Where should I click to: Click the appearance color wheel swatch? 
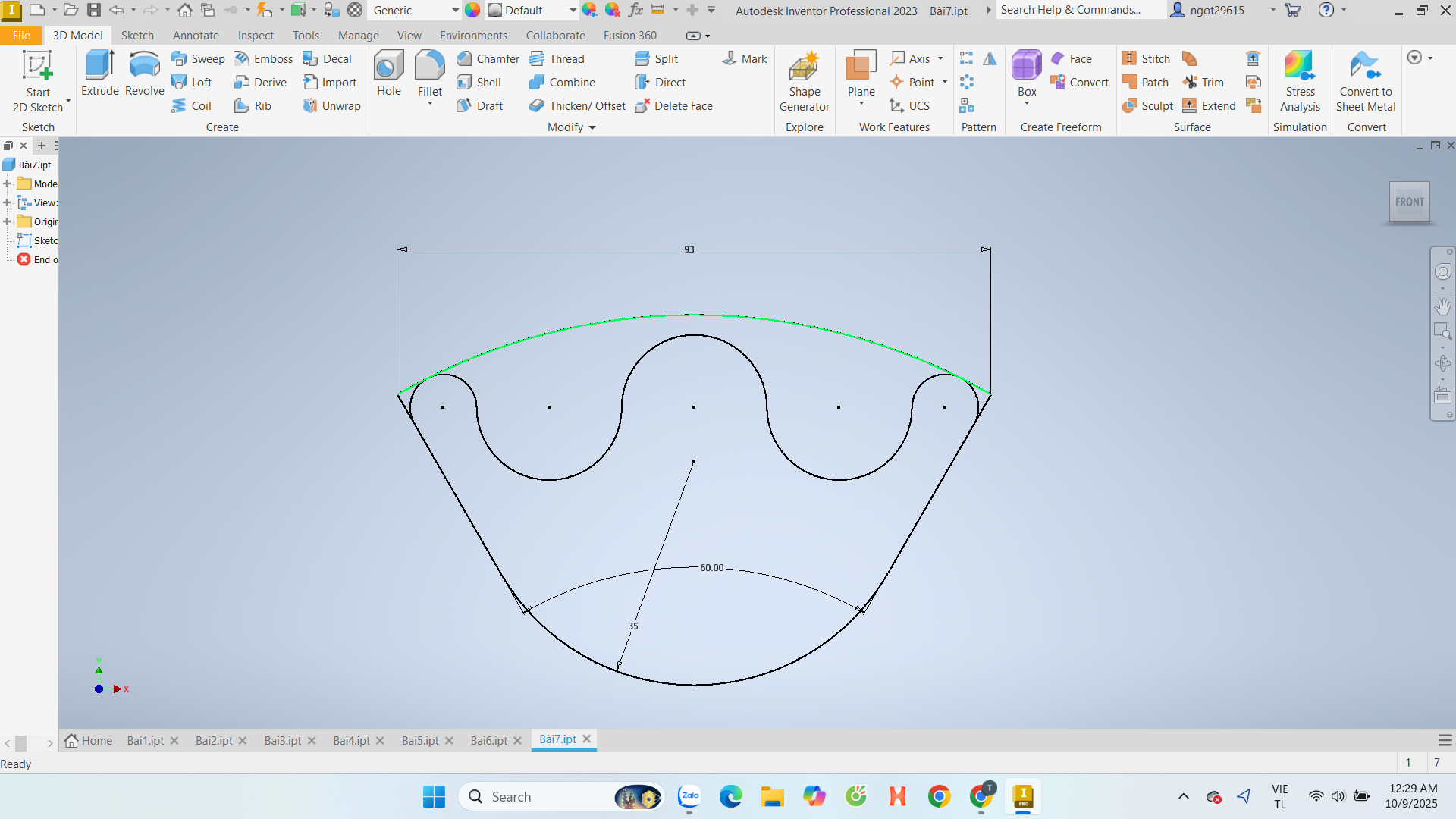tap(472, 11)
